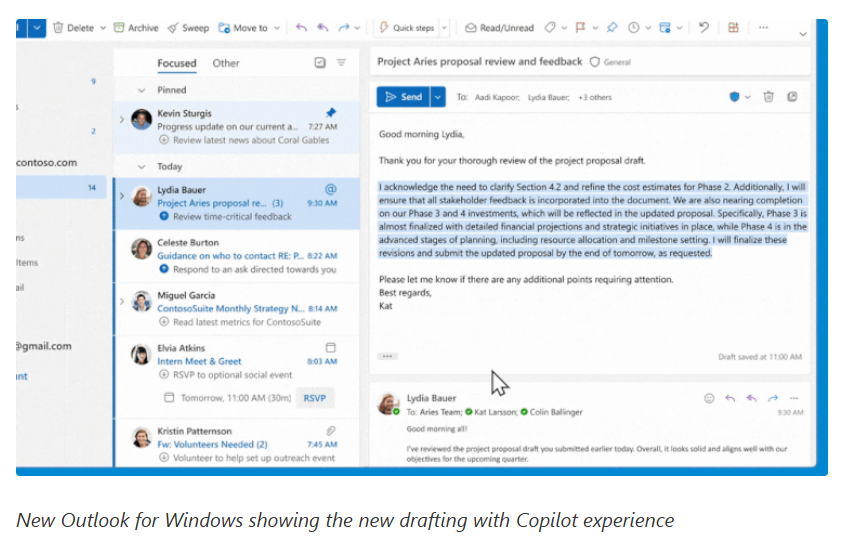Click into the email draft body
The height and width of the screenshot is (545, 841).
click(590, 231)
